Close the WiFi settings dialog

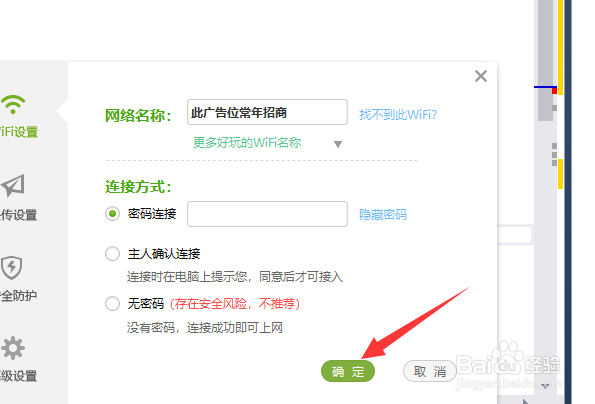481,76
